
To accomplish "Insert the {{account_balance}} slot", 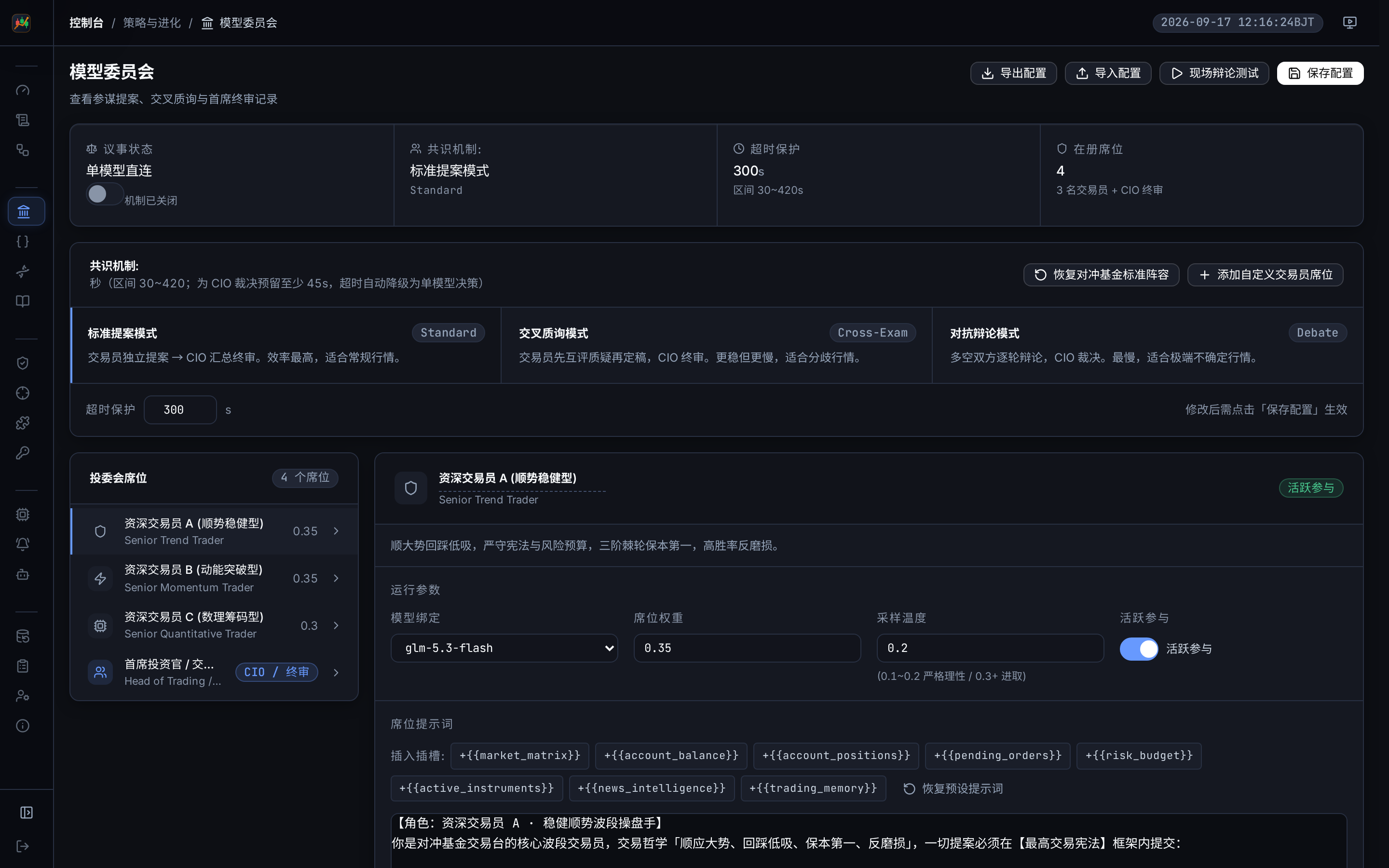I will 671,756.
